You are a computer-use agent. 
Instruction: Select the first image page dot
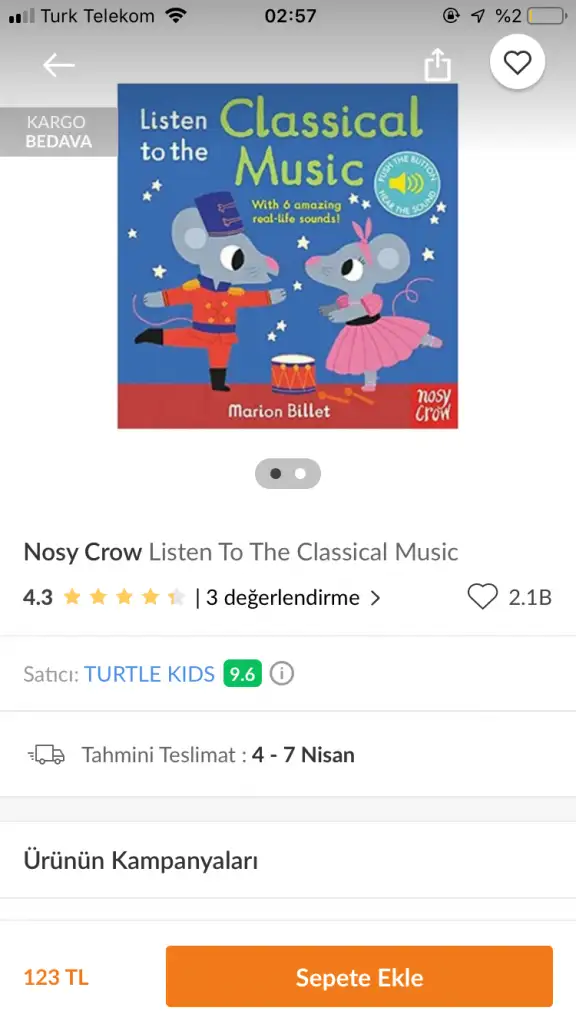[x=276, y=474]
